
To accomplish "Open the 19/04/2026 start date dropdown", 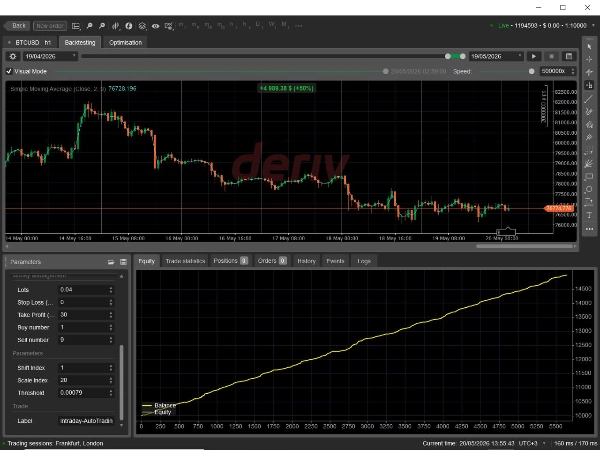I will tap(51, 56).
